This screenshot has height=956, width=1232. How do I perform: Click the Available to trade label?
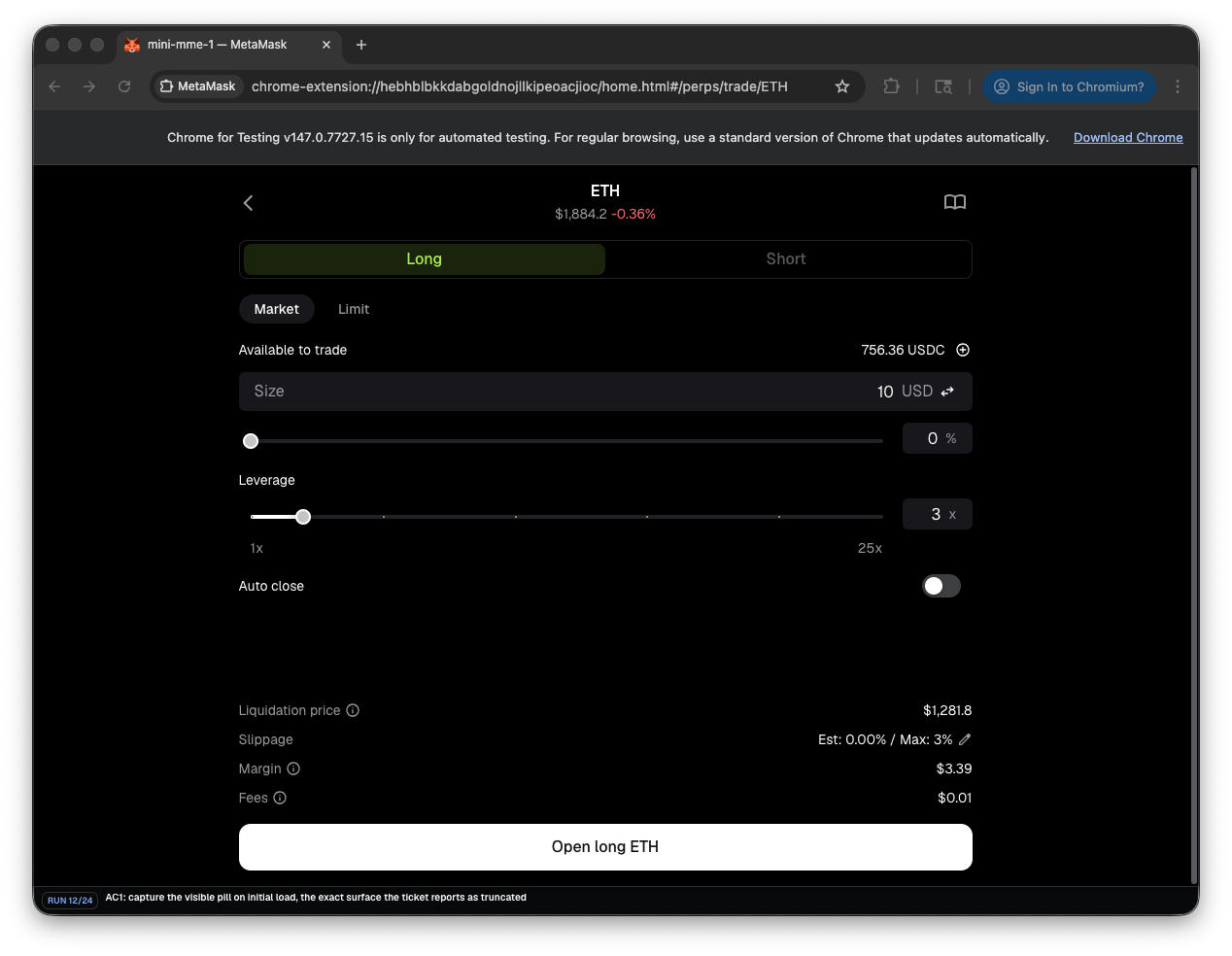[x=292, y=350]
